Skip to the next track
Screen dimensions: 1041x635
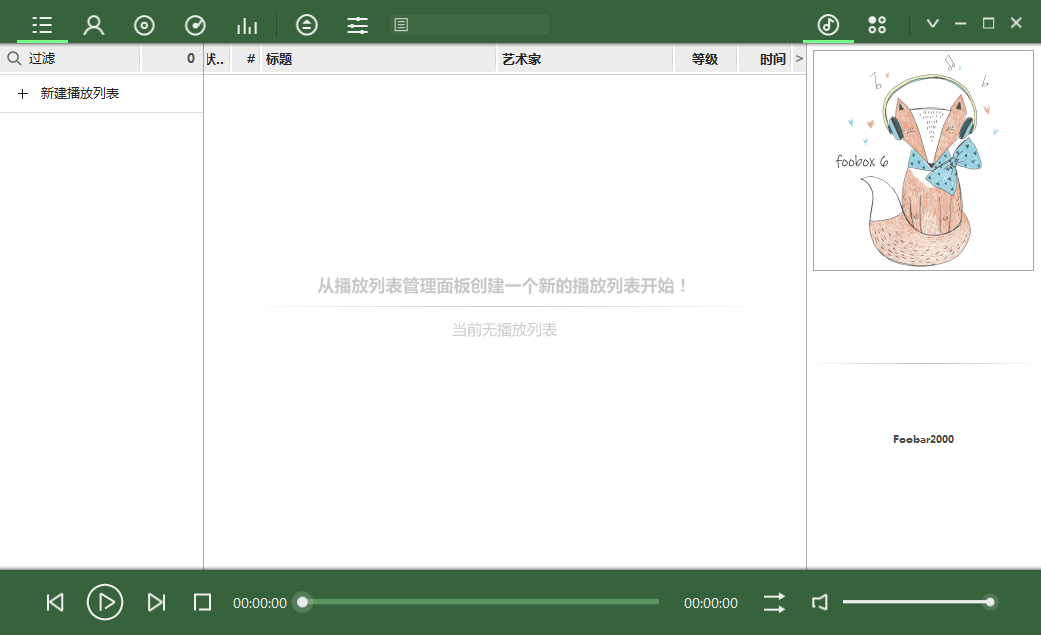tap(156, 602)
